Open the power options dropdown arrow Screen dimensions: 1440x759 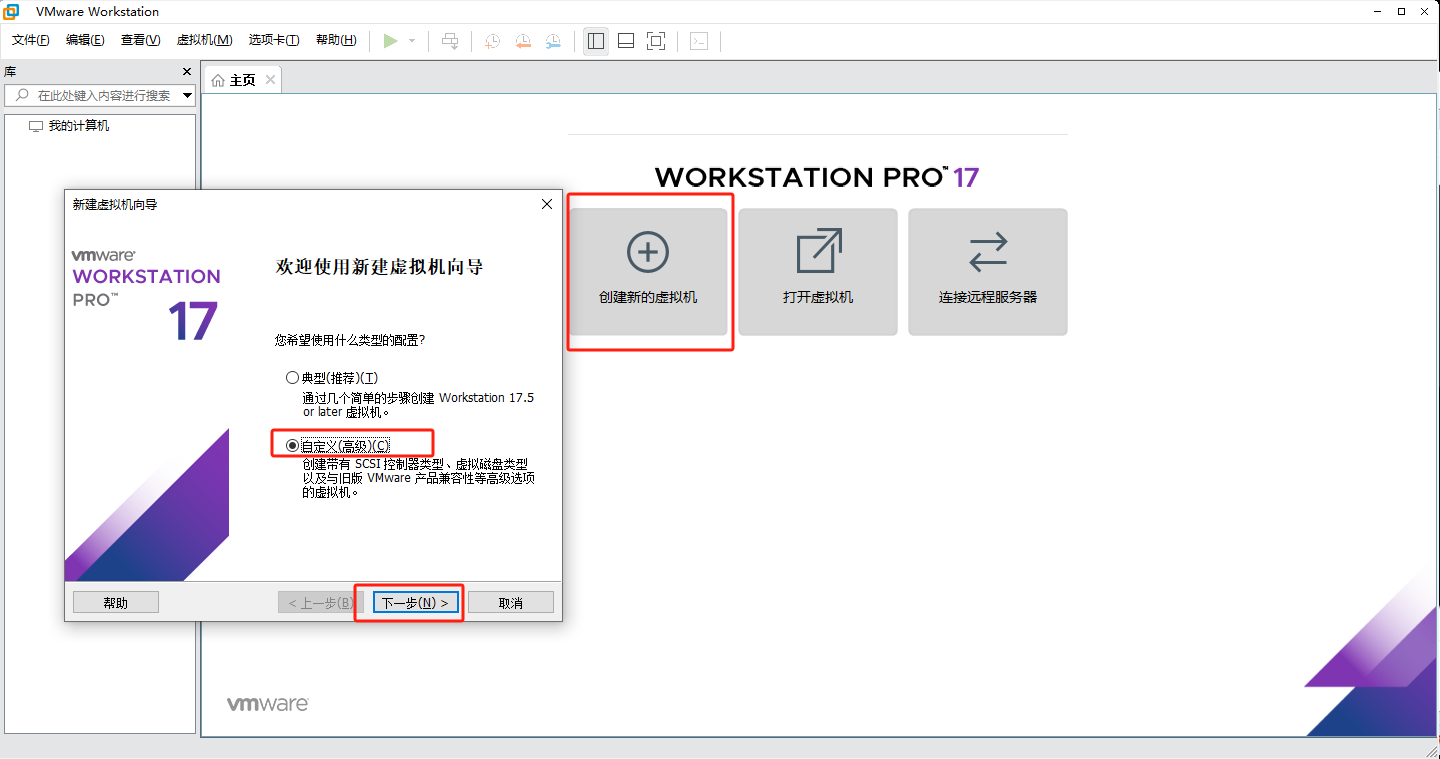(x=412, y=41)
